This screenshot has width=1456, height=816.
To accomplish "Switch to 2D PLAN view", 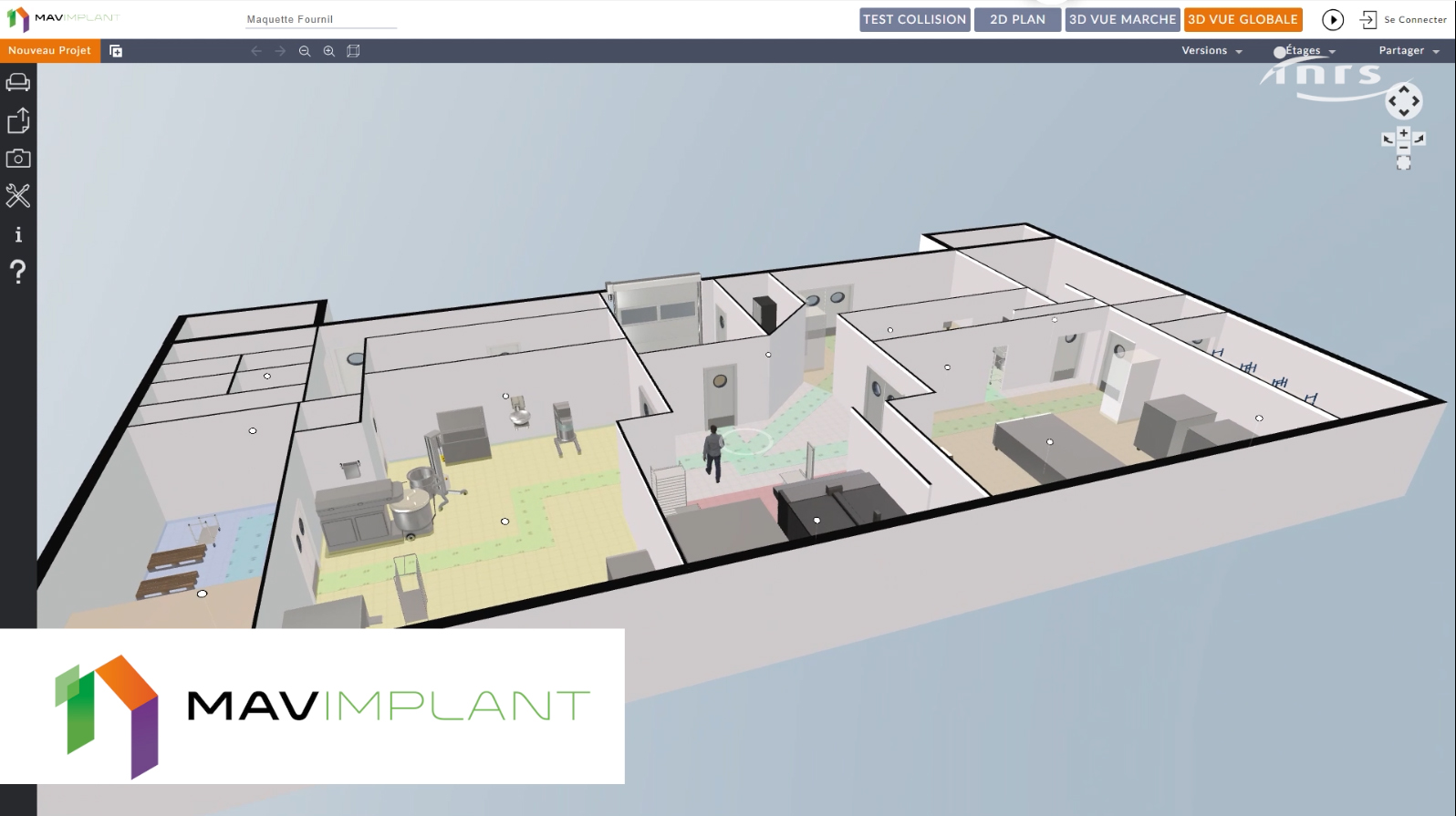I will [x=1017, y=19].
